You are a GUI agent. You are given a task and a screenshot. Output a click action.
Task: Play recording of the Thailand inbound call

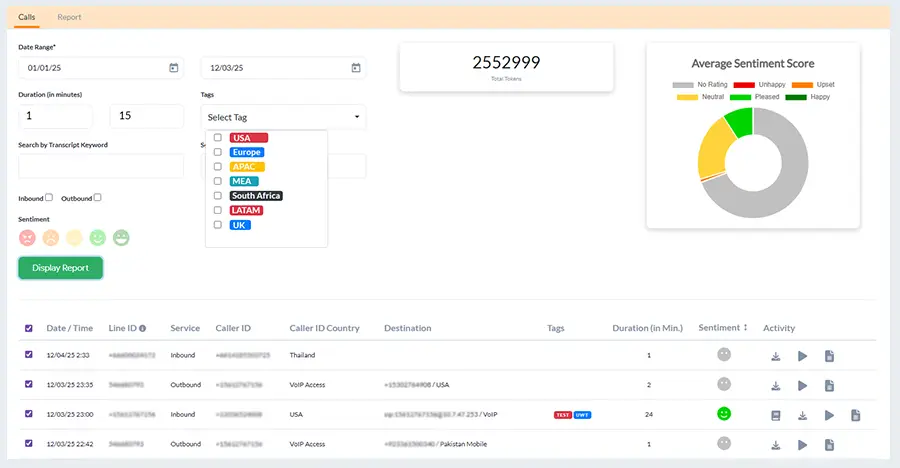[x=802, y=356]
